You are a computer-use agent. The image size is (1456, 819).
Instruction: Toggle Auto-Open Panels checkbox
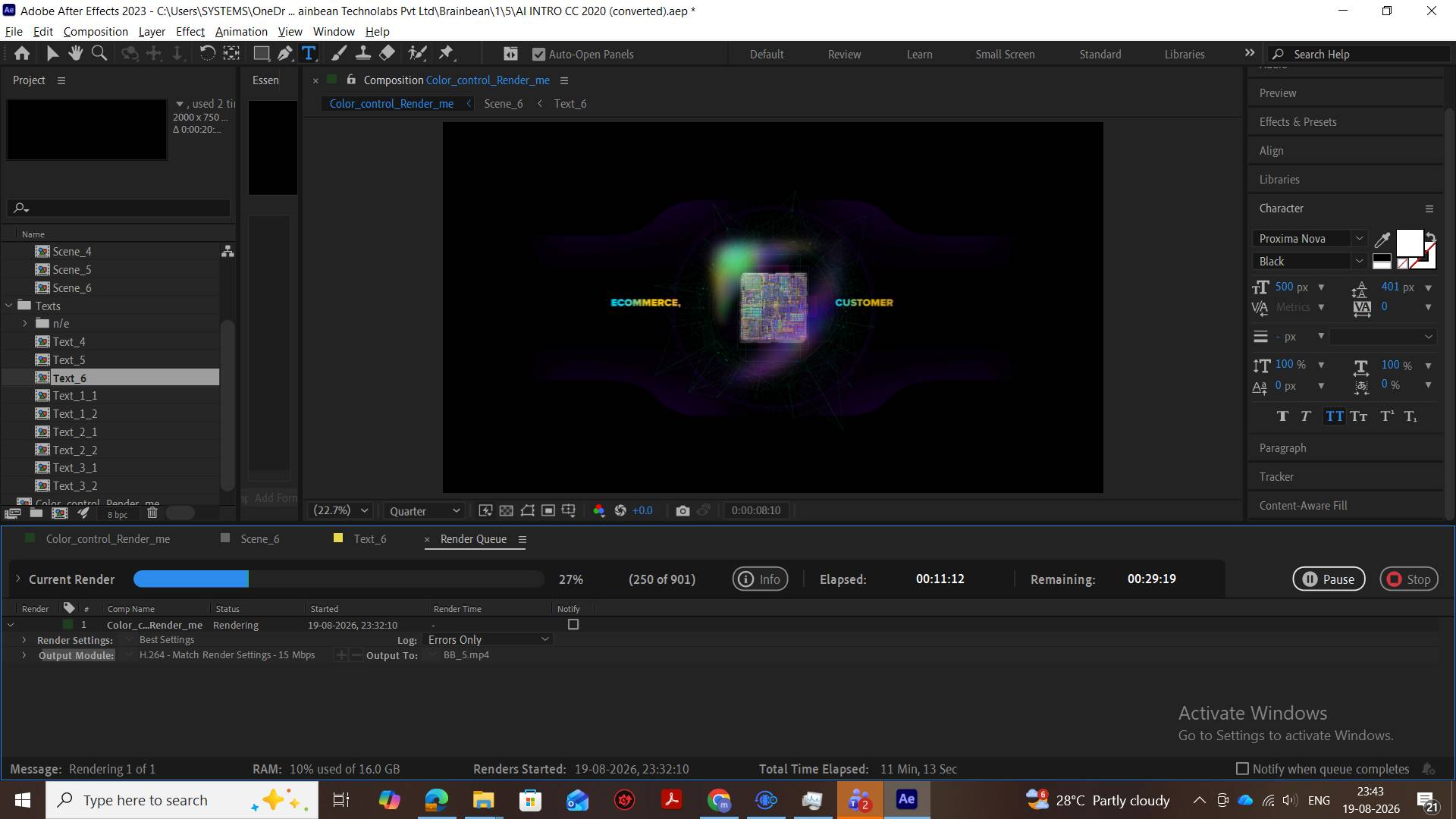pyautogui.click(x=538, y=55)
